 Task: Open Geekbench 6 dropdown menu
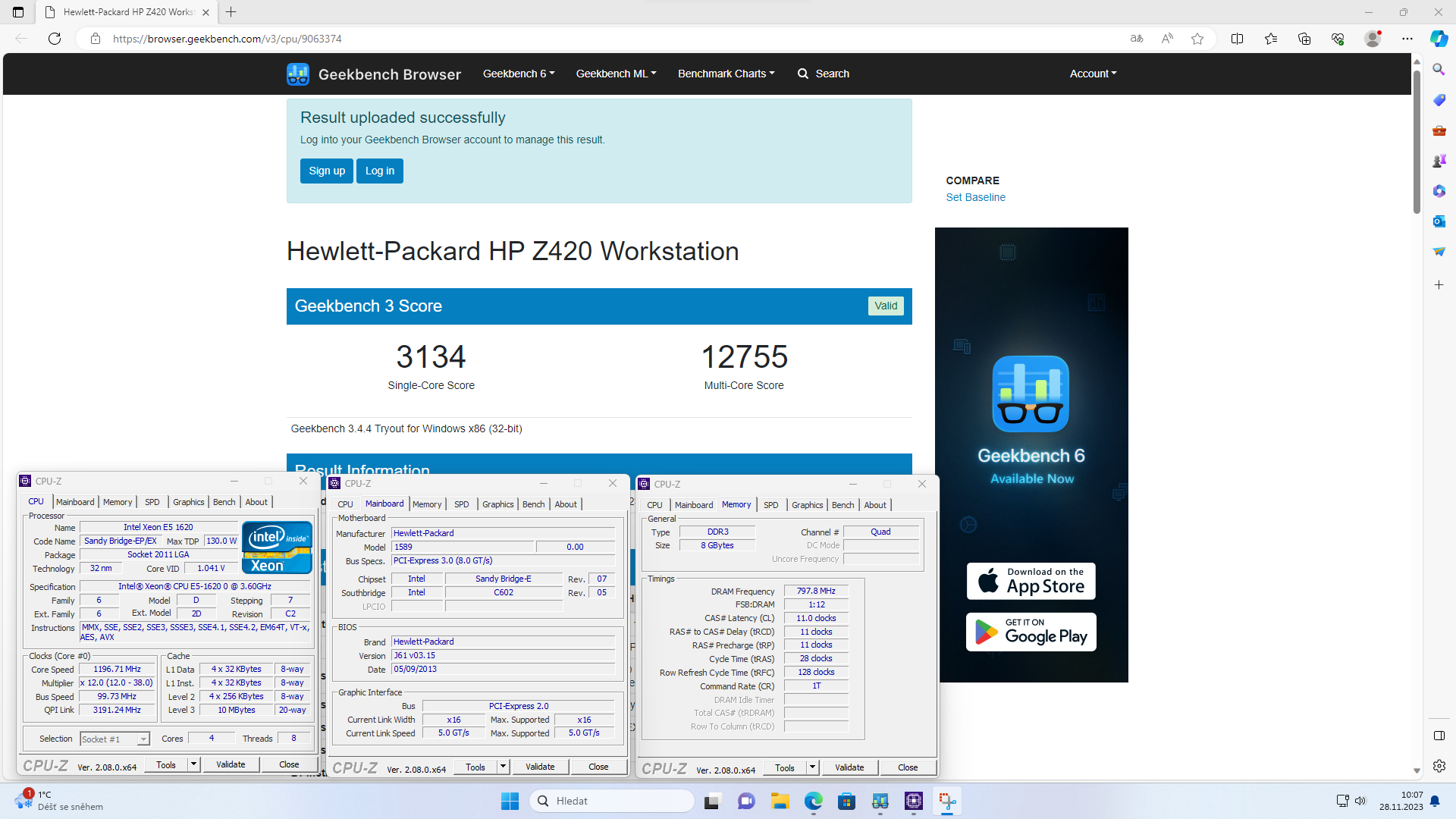point(519,74)
